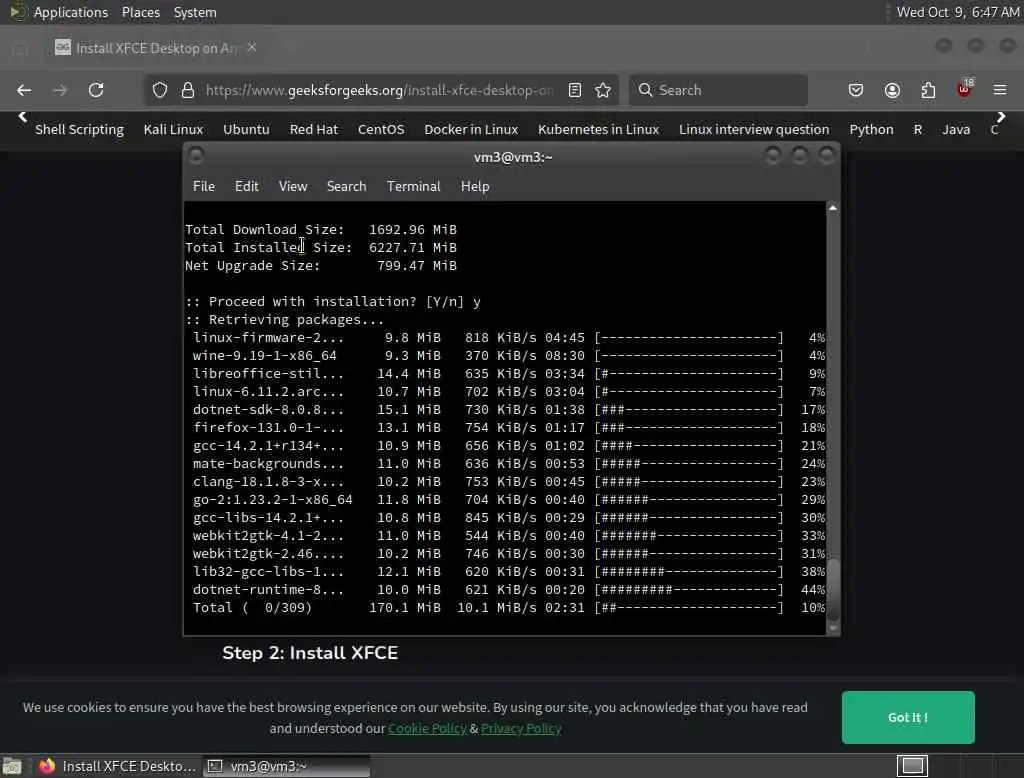
Task: Open the Shell Scripting category link
Action: tap(79, 129)
